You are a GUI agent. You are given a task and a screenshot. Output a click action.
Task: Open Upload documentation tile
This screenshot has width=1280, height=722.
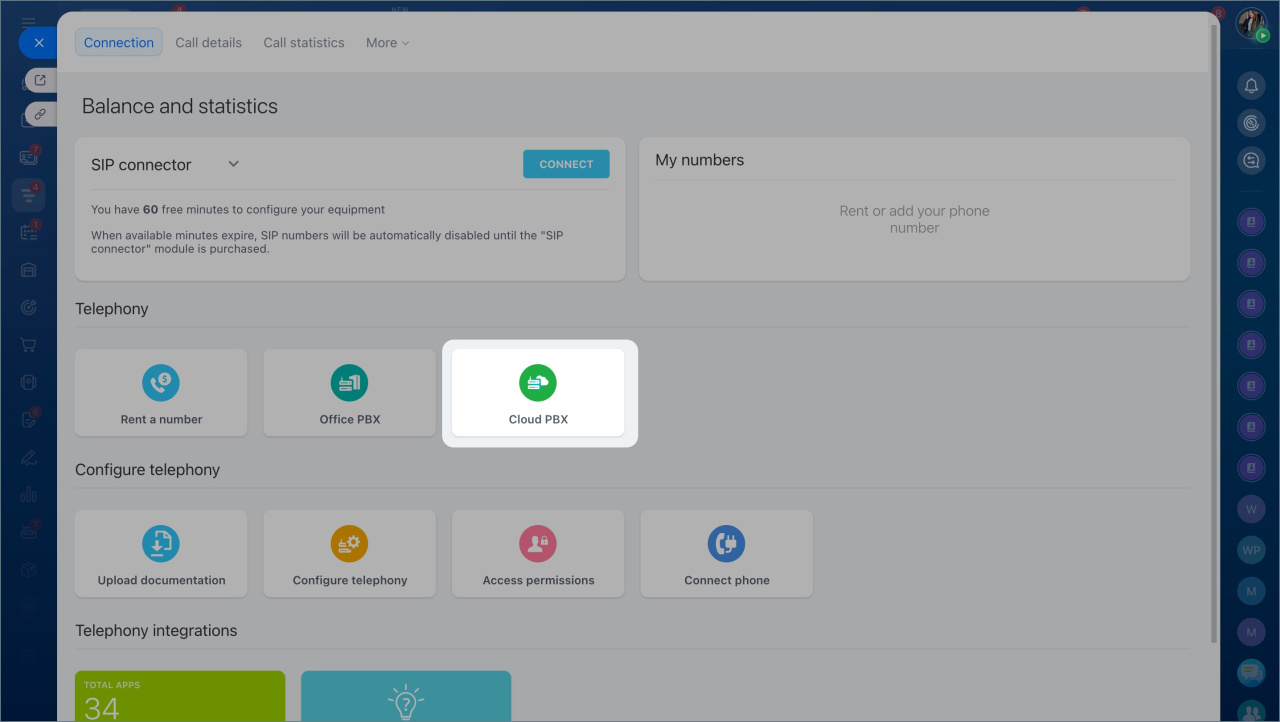point(161,553)
